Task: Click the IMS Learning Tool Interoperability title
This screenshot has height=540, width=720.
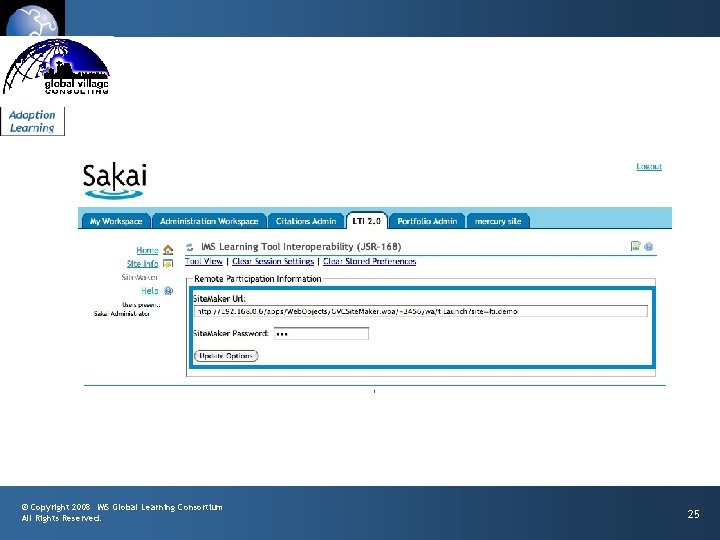Action: coord(301,247)
